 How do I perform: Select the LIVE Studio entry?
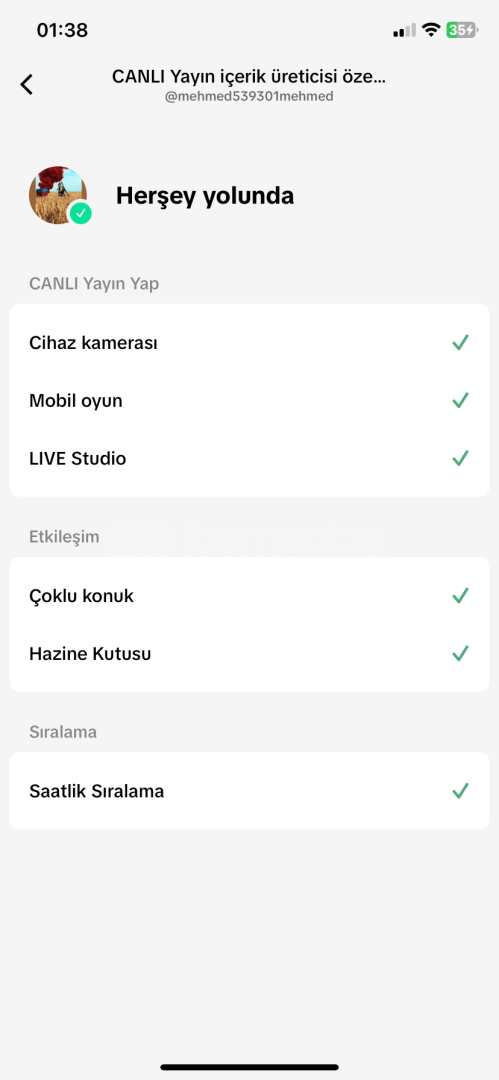pos(250,458)
